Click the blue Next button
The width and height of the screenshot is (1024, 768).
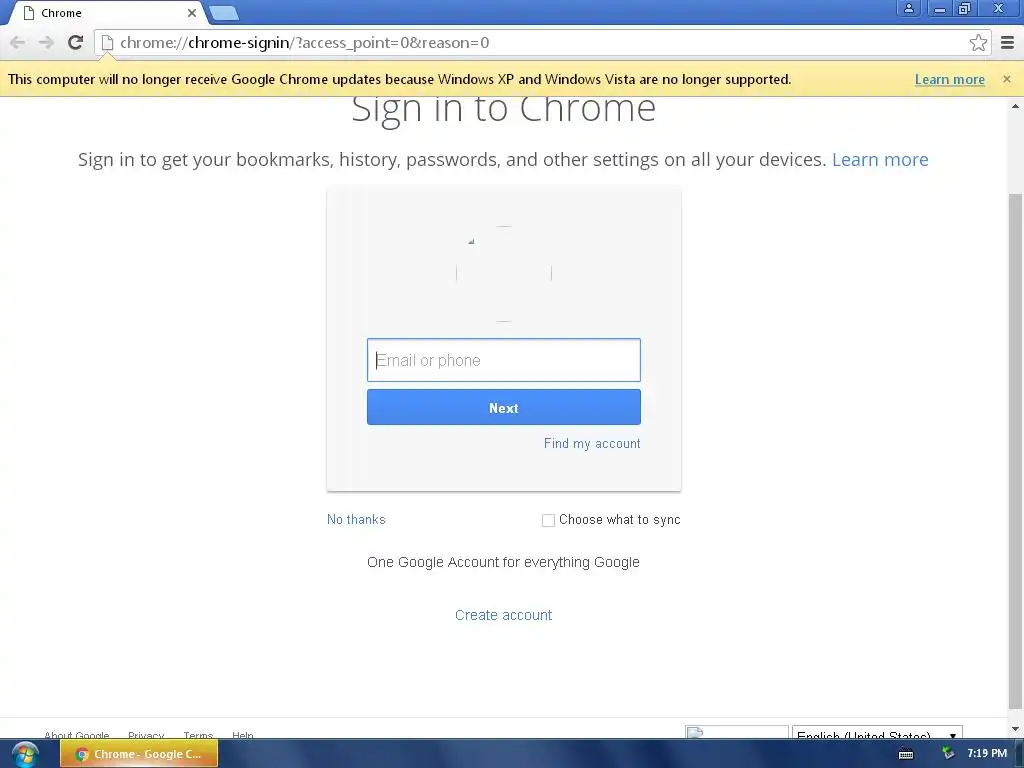pos(504,407)
